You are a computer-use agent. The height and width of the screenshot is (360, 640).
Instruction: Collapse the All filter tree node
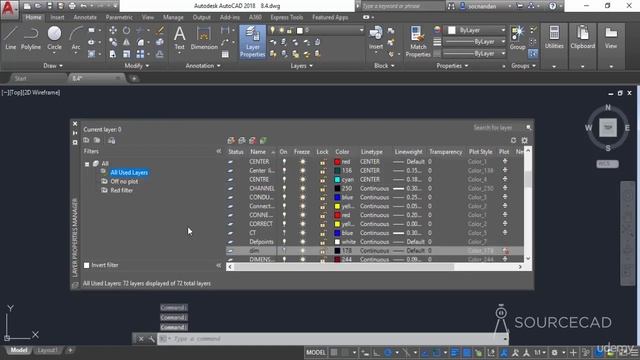(87, 164)
